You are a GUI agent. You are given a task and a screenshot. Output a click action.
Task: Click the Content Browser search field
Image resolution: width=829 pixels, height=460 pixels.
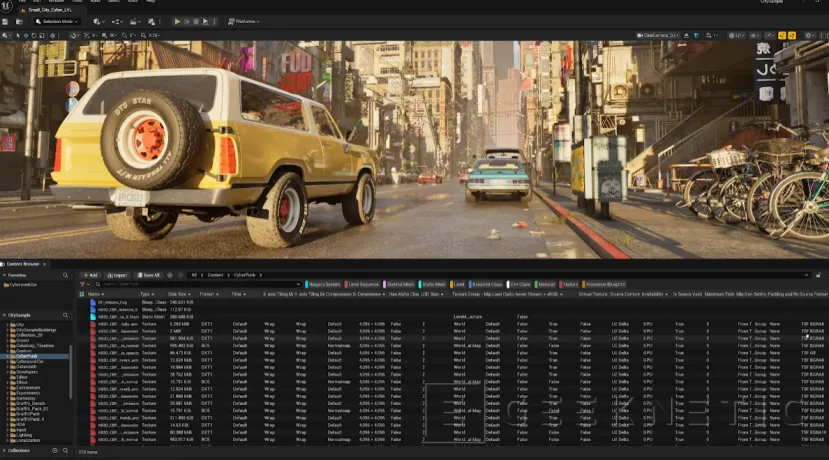click(197, 284)
